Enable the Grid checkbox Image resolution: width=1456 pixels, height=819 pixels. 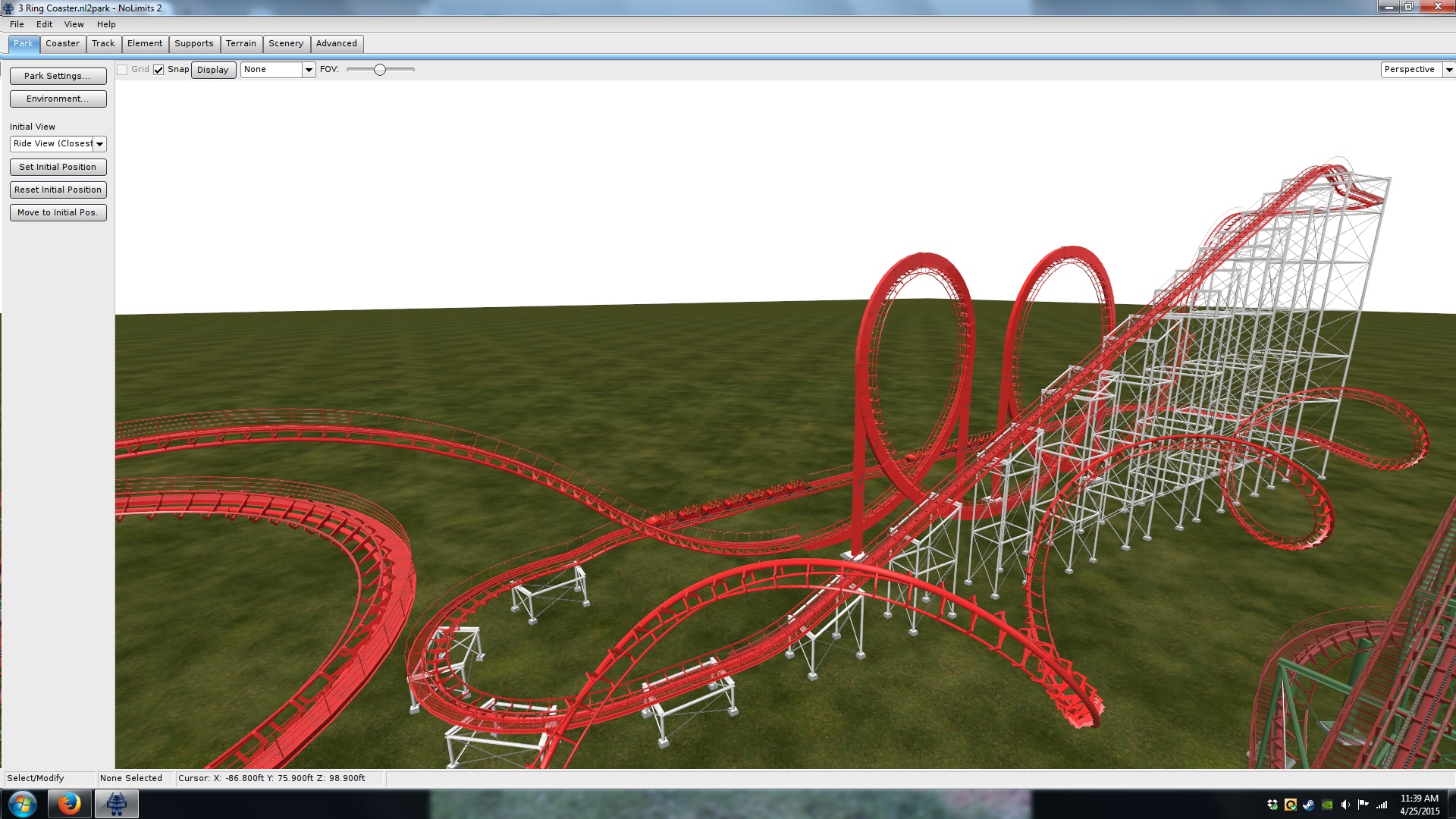click(122, 70)
